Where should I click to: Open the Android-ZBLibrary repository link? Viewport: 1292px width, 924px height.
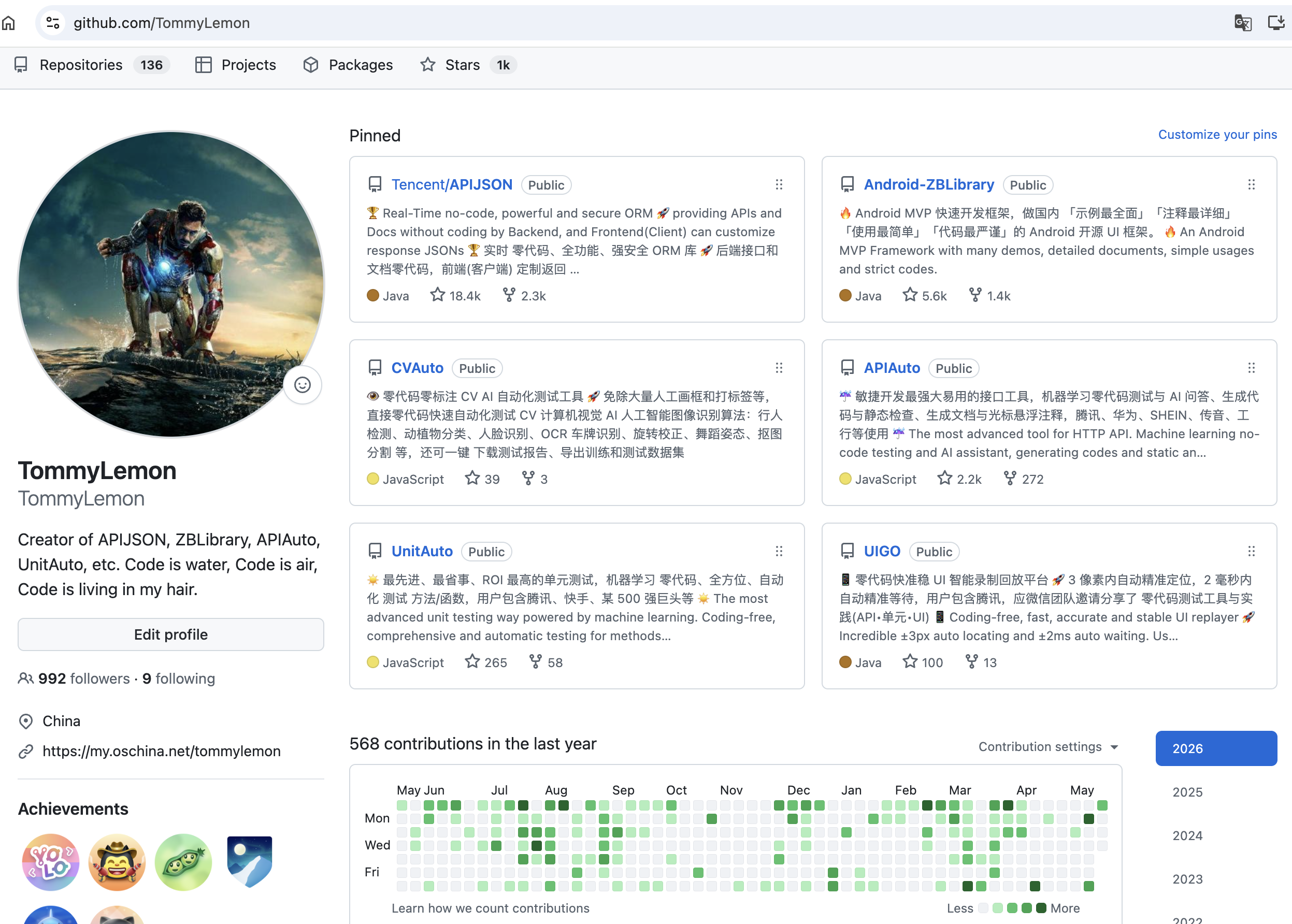tap(929, 184)
